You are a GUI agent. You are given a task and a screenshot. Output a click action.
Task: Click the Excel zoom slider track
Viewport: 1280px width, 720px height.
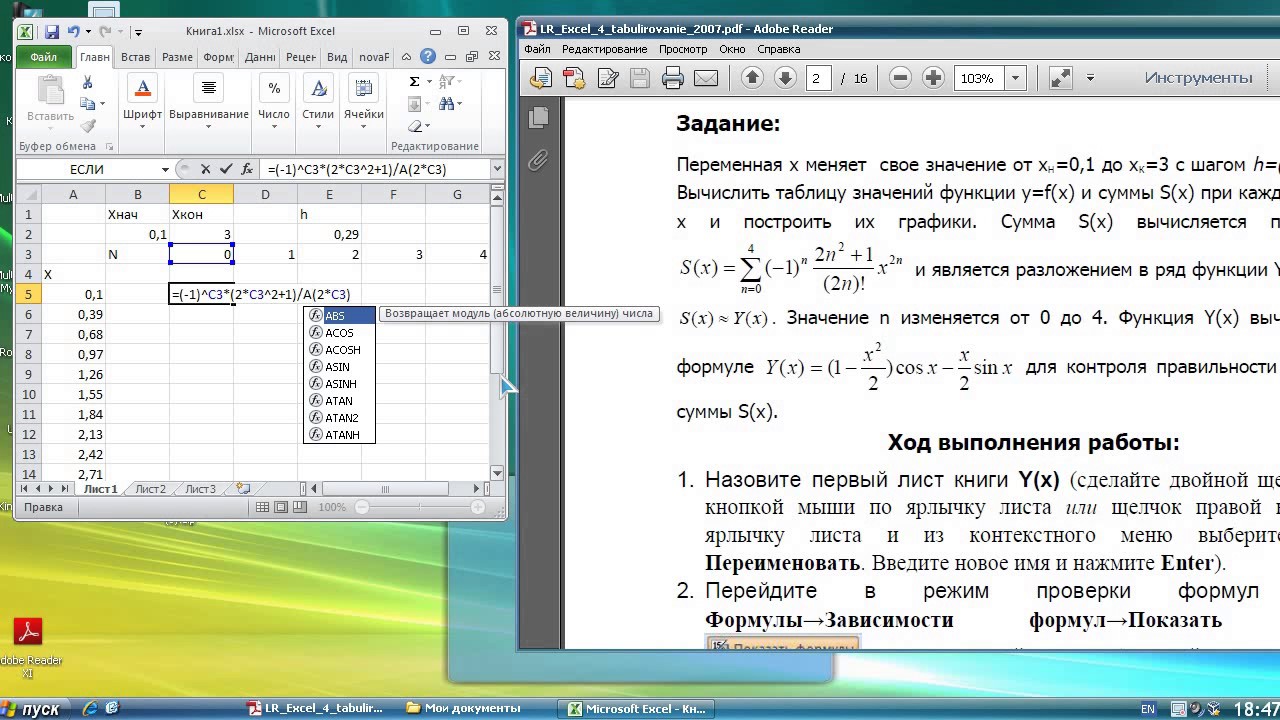tap(420, 508)
